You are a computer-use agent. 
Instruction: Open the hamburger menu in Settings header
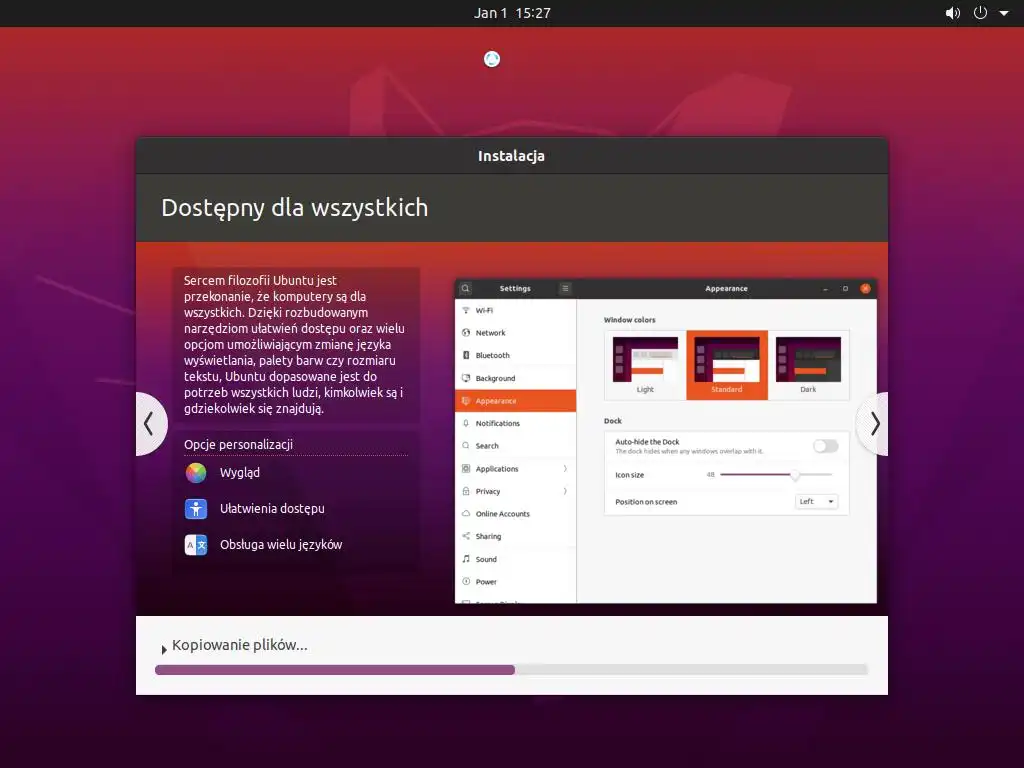[566, 289]
